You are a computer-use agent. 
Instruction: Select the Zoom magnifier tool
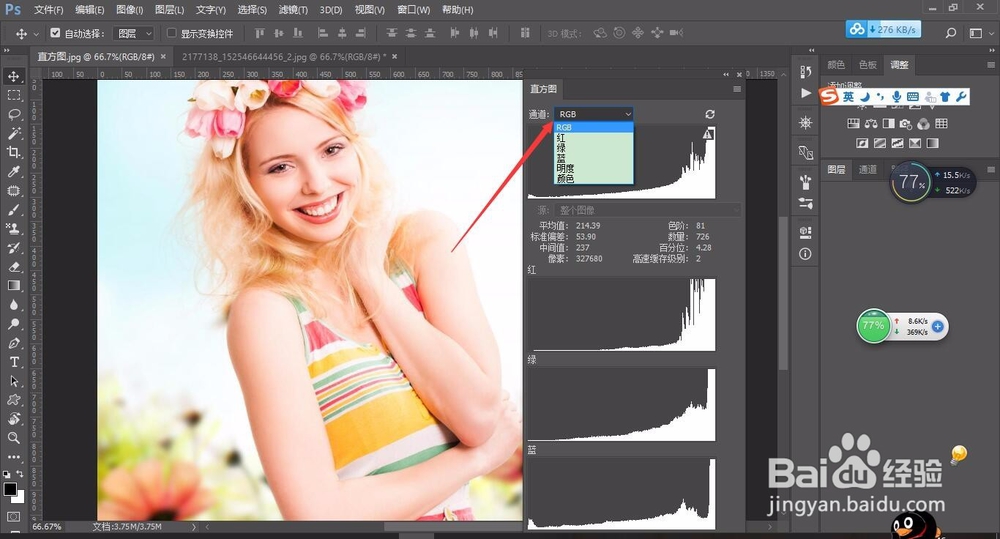pos(13,438)
